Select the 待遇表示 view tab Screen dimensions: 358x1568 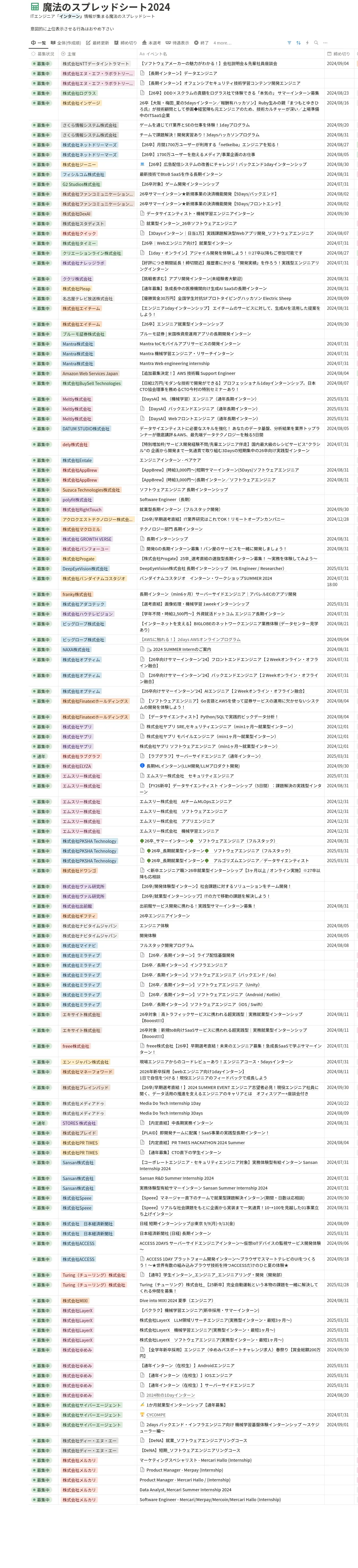(178, 43)
